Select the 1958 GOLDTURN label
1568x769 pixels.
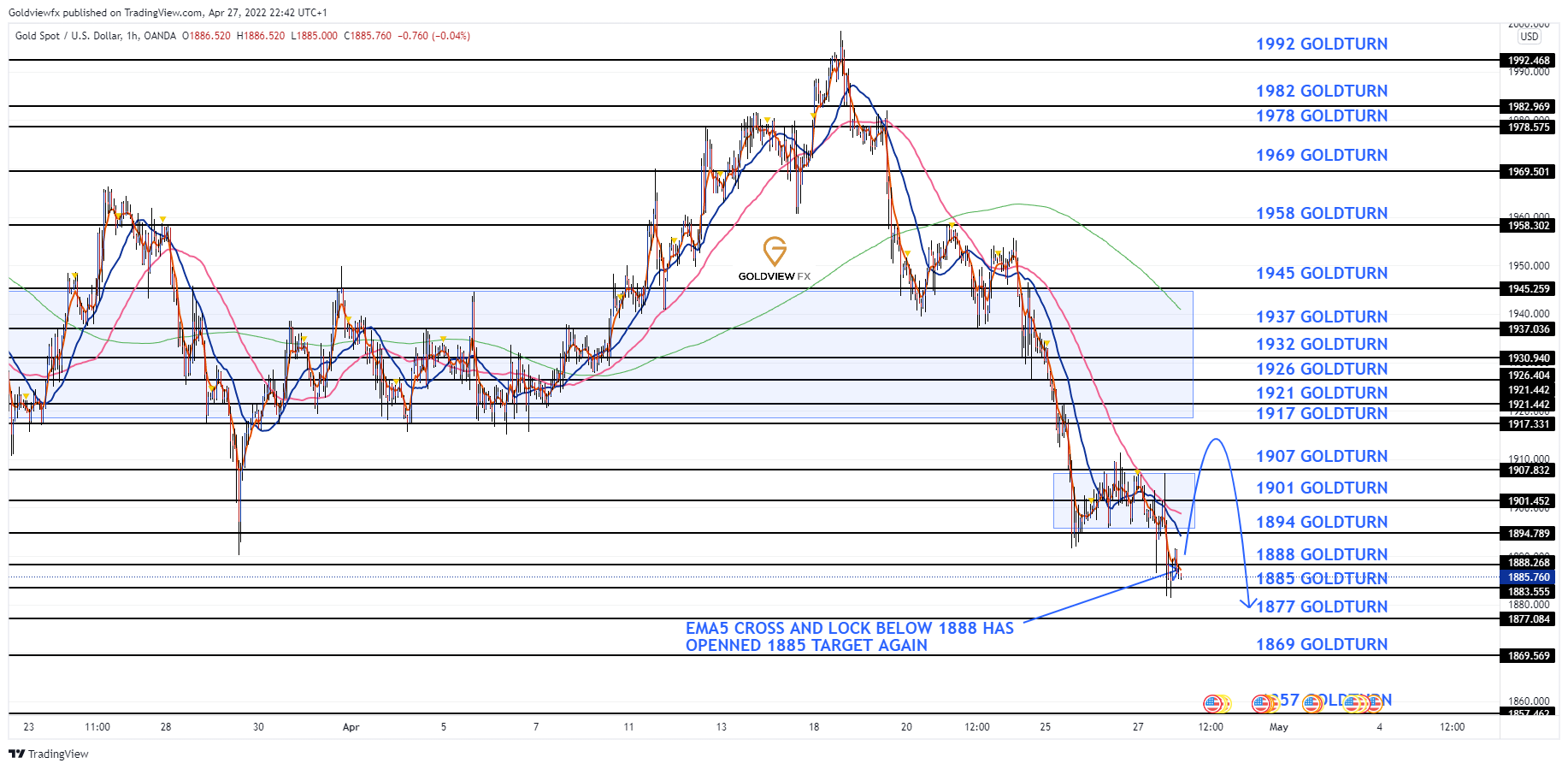click(1322, 213)
